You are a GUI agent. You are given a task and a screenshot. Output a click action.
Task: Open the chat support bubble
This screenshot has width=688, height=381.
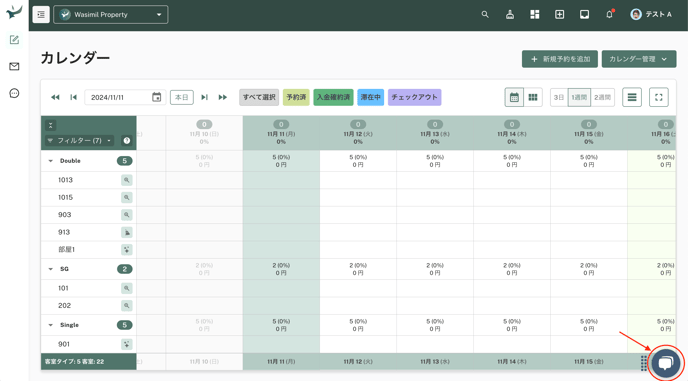click(666, 363)
